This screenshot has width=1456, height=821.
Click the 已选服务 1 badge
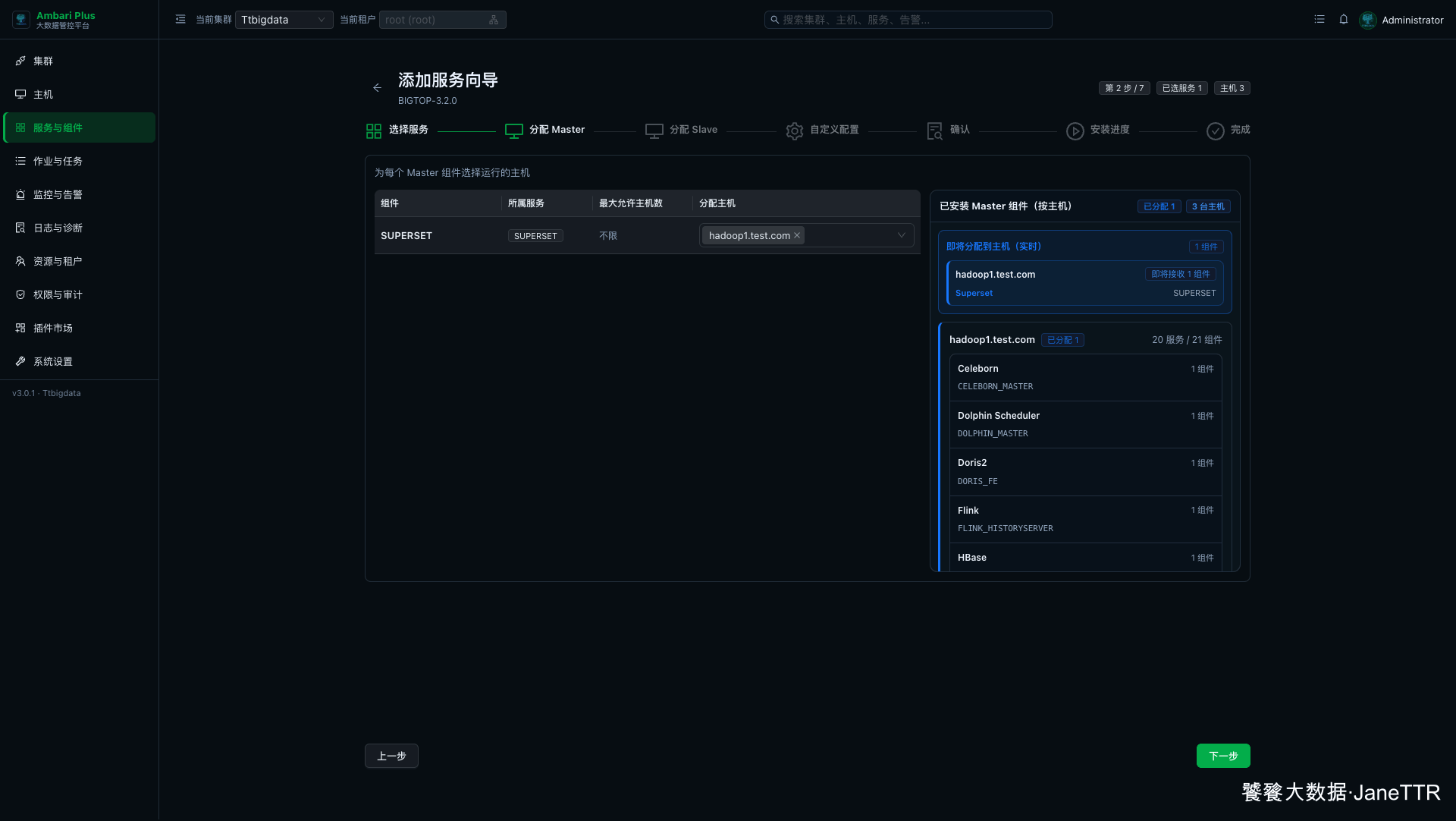[x=1182, y=88]
